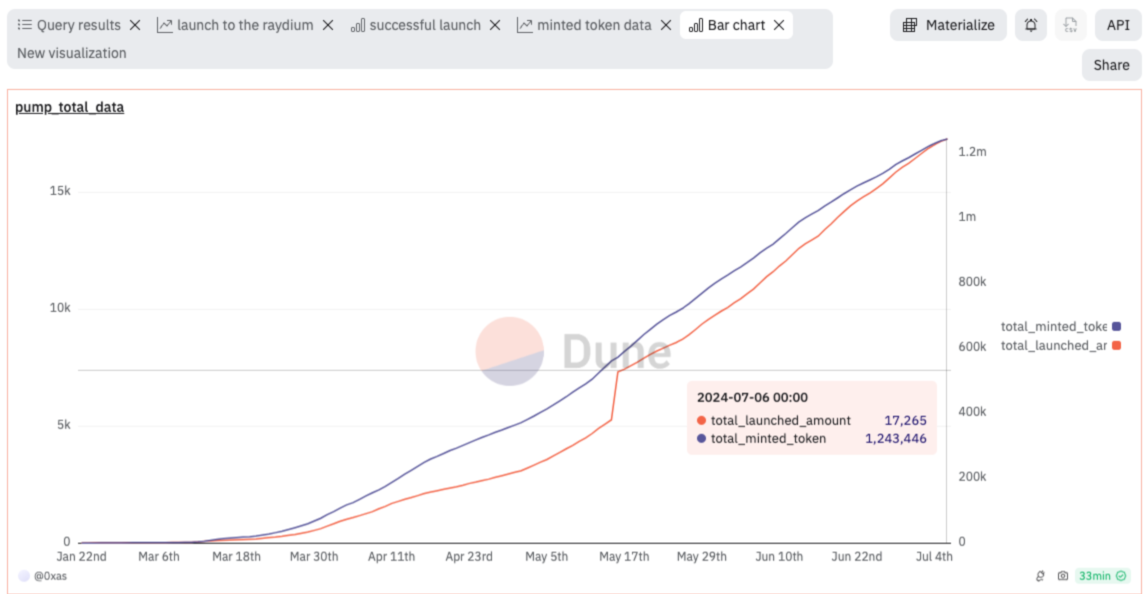Click the embed link icon at bottom right

1041,576
